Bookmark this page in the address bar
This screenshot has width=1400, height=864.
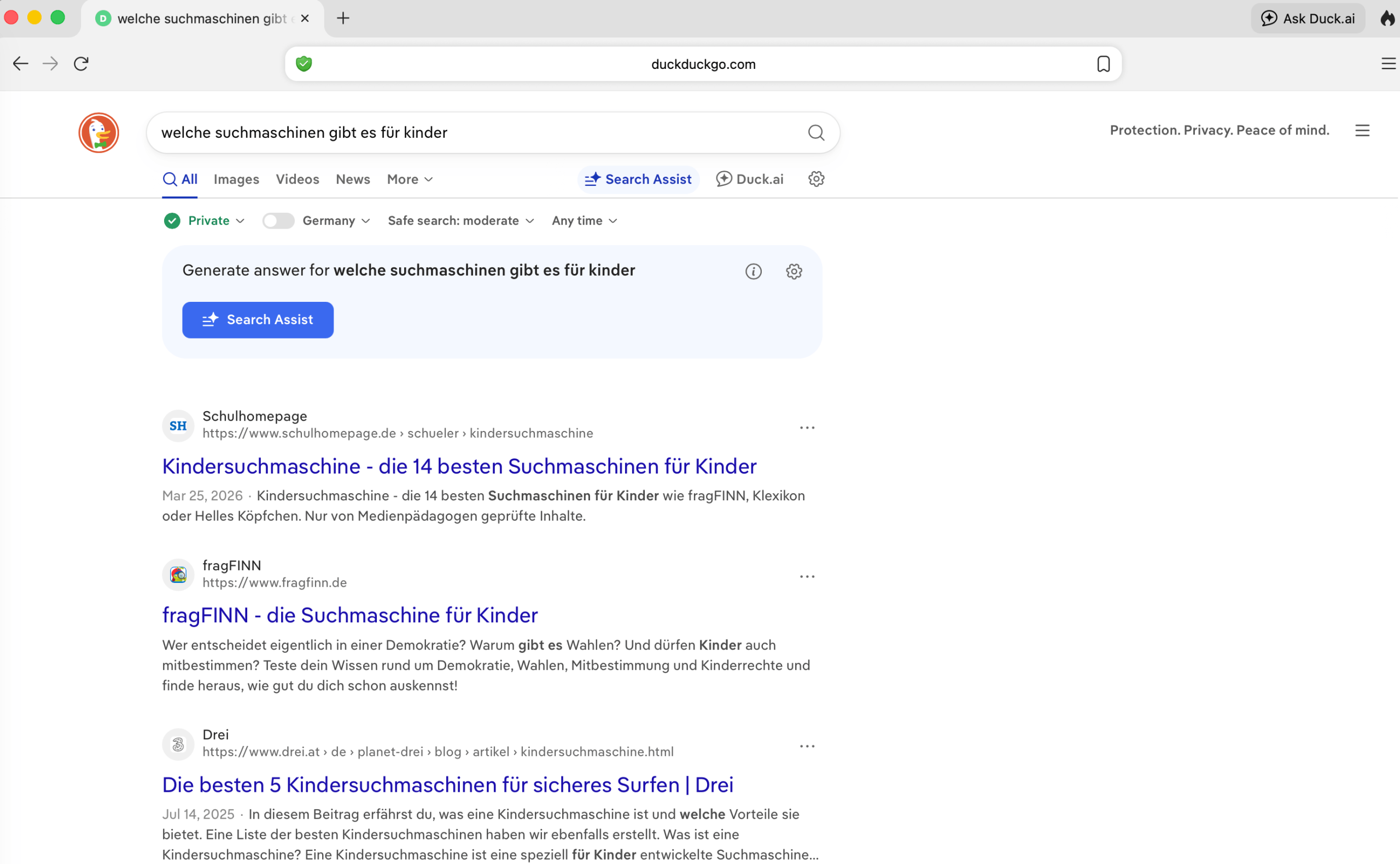click(x=1103, y=63)
